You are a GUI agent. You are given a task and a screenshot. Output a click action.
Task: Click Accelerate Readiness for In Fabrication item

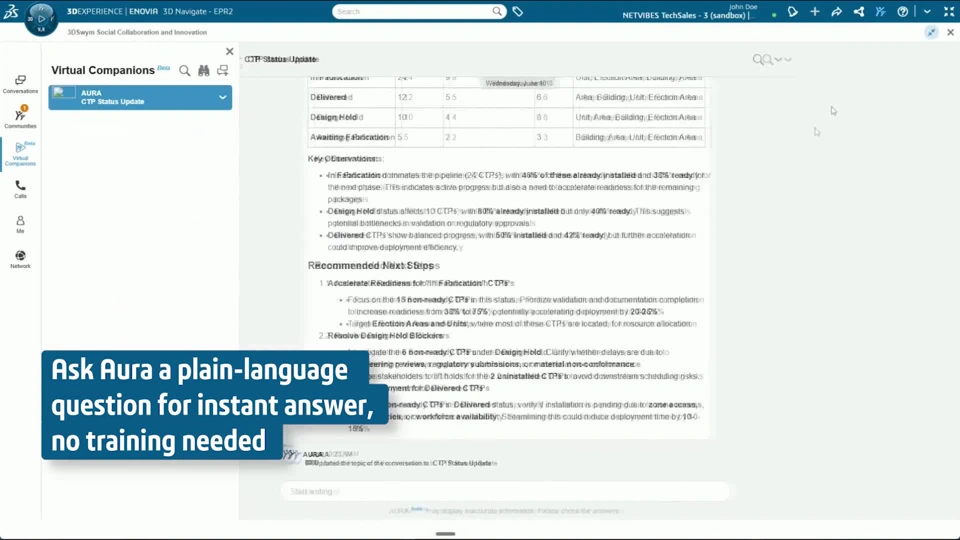pyautogui.click(x=420, y=283)
